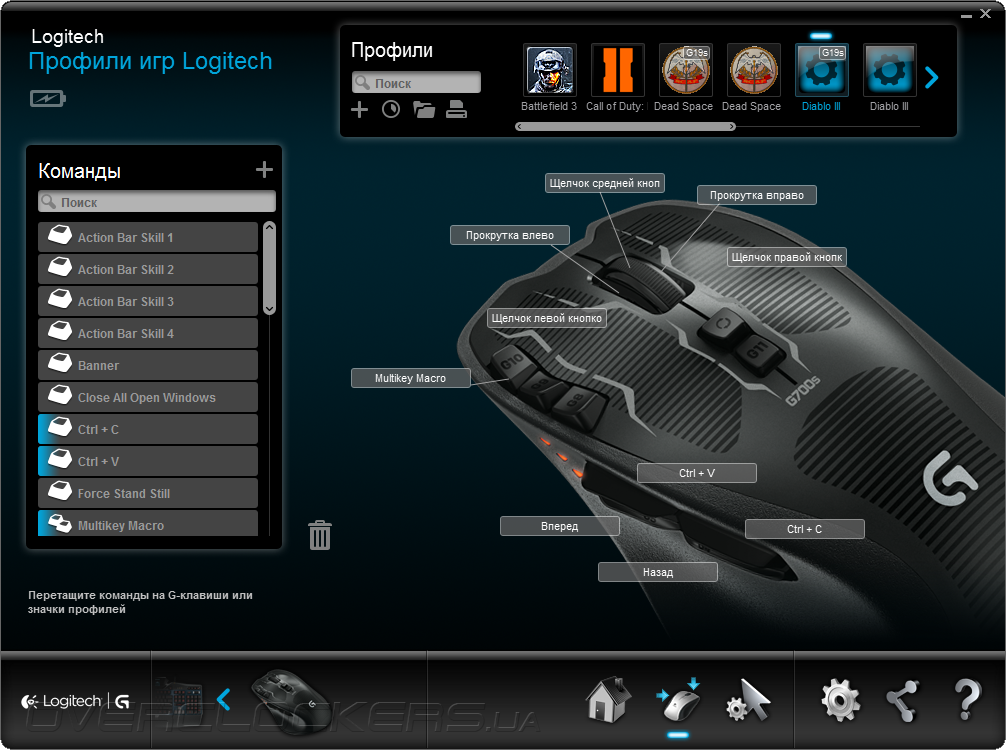
Task: Select the Battlefield 3 profile icon
Action: pyautogui.click(x=549, y=70)
